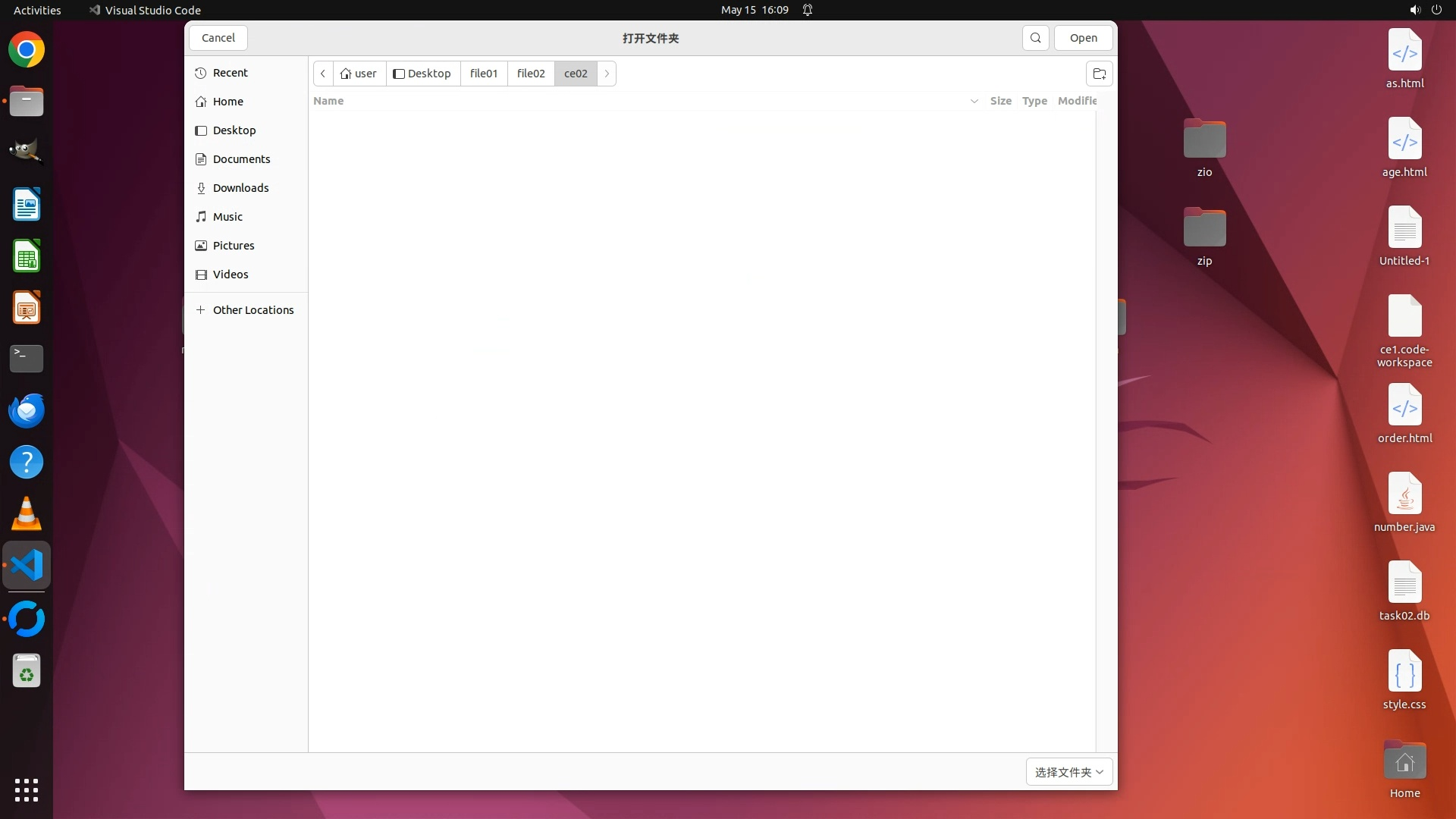
Task: Click the VLC media player dock icon
Action: coord(27,514)
